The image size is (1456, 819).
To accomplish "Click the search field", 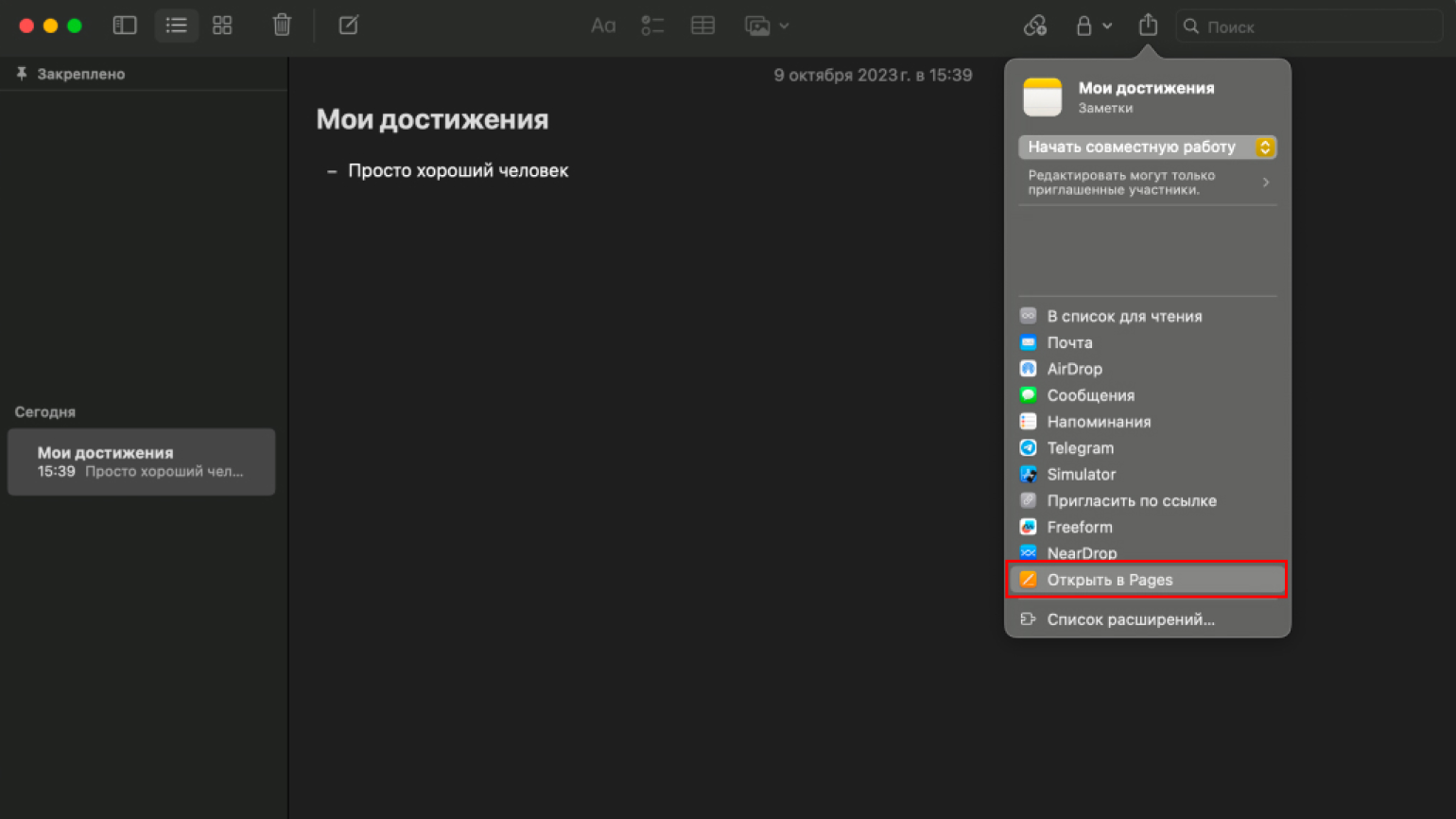I will [1309, 26].
